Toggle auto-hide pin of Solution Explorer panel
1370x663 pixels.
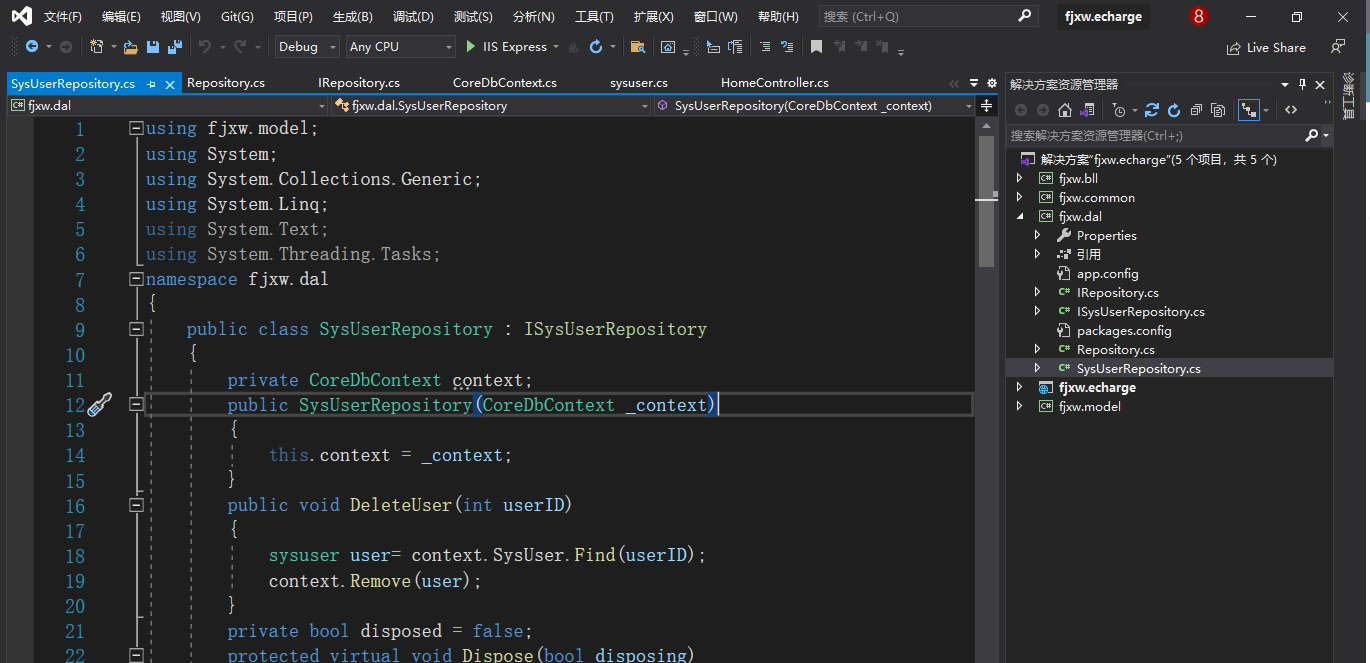tap(1302, 85)
